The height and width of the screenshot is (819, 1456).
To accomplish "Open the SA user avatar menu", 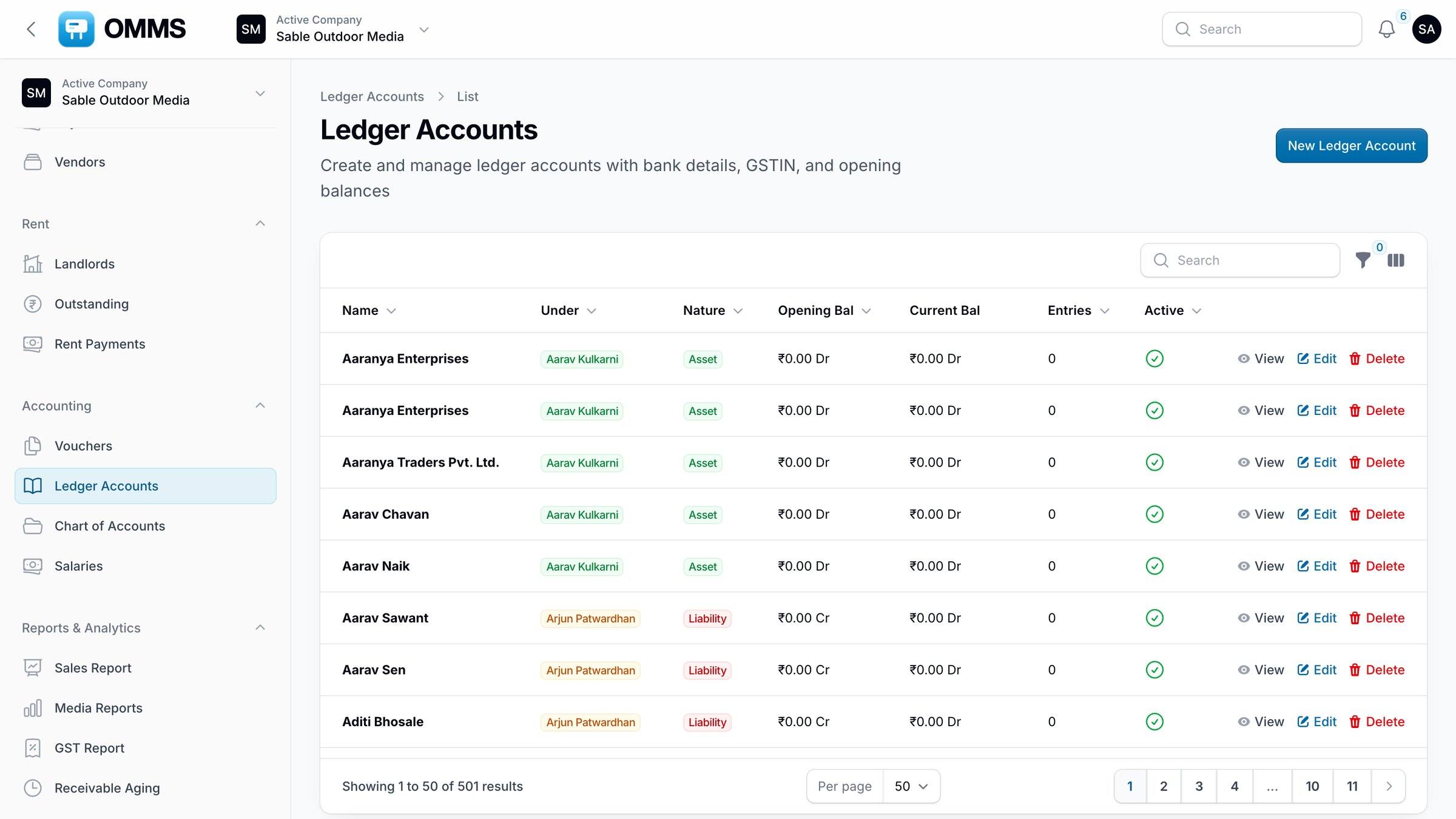I will [x=1426, y=29].
